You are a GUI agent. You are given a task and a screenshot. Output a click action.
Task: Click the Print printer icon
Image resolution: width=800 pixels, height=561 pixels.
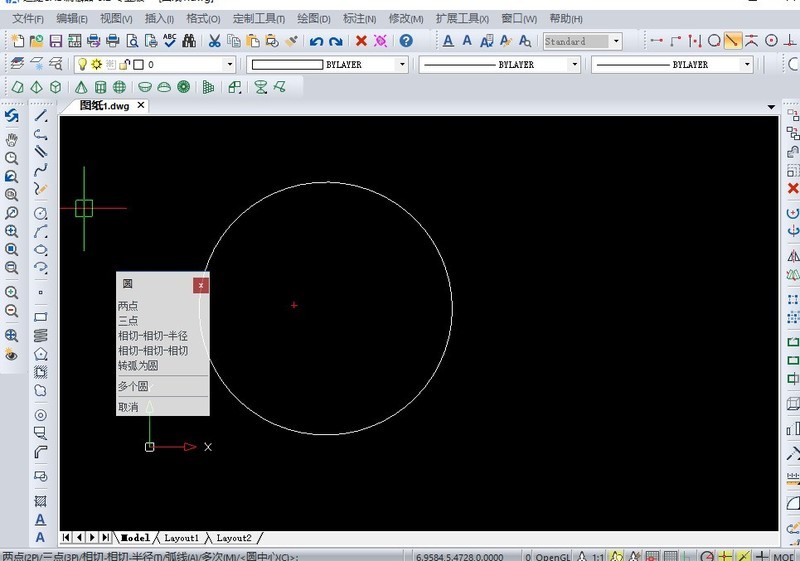coord(113,41)
